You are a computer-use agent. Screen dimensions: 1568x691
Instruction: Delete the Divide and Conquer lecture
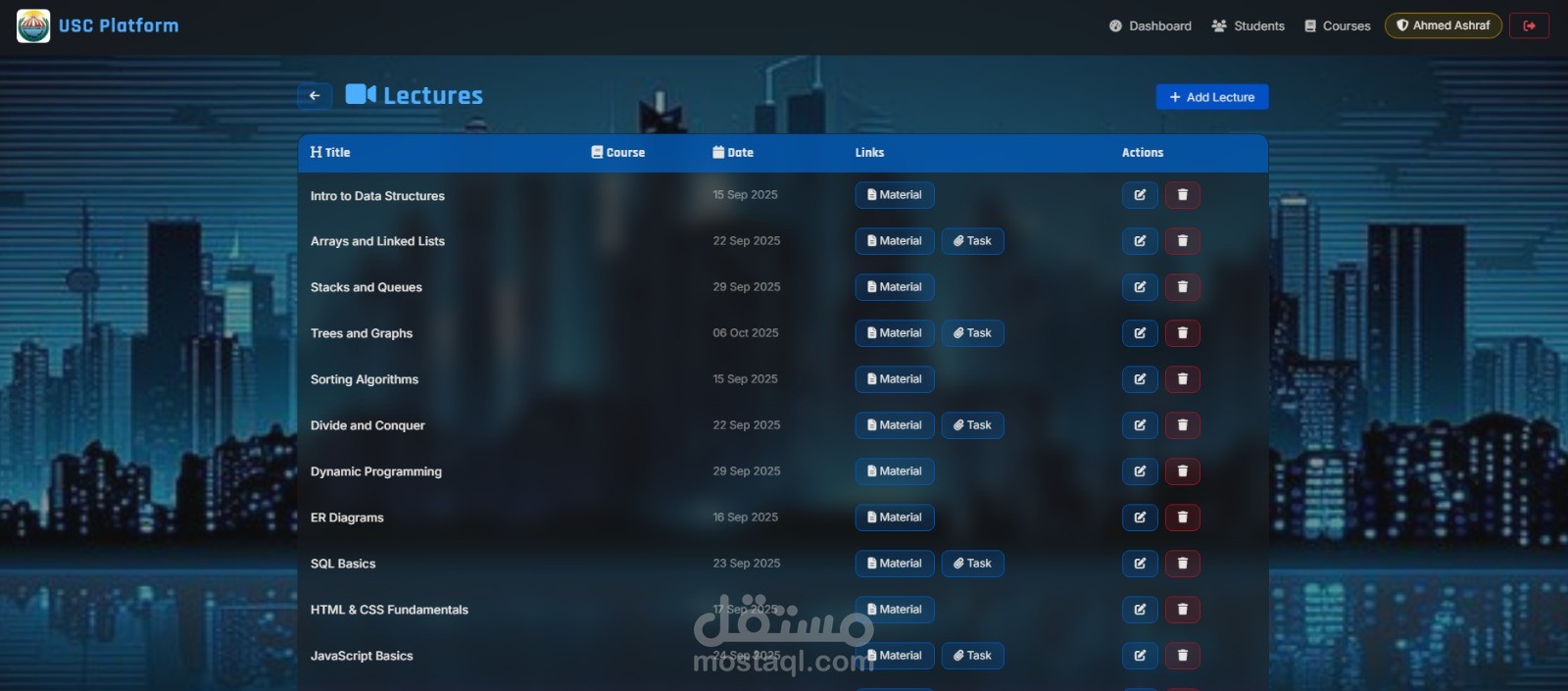(x=1183, y=425)
